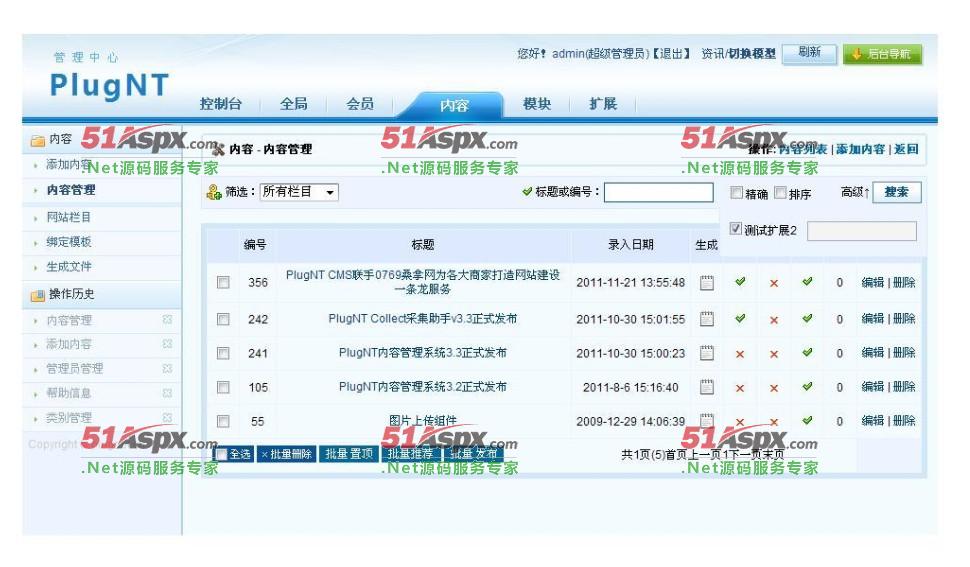The width and height of the screenshot is (970, 567).
Task: Remove 帮助信息 history entry via its close icon
Action: point(167,393)
